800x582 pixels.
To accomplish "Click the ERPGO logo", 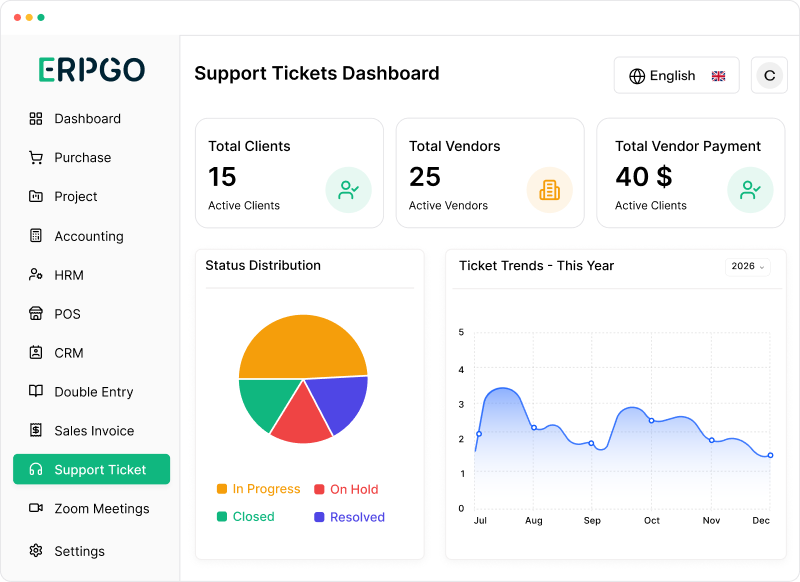I will pos(92,69).
